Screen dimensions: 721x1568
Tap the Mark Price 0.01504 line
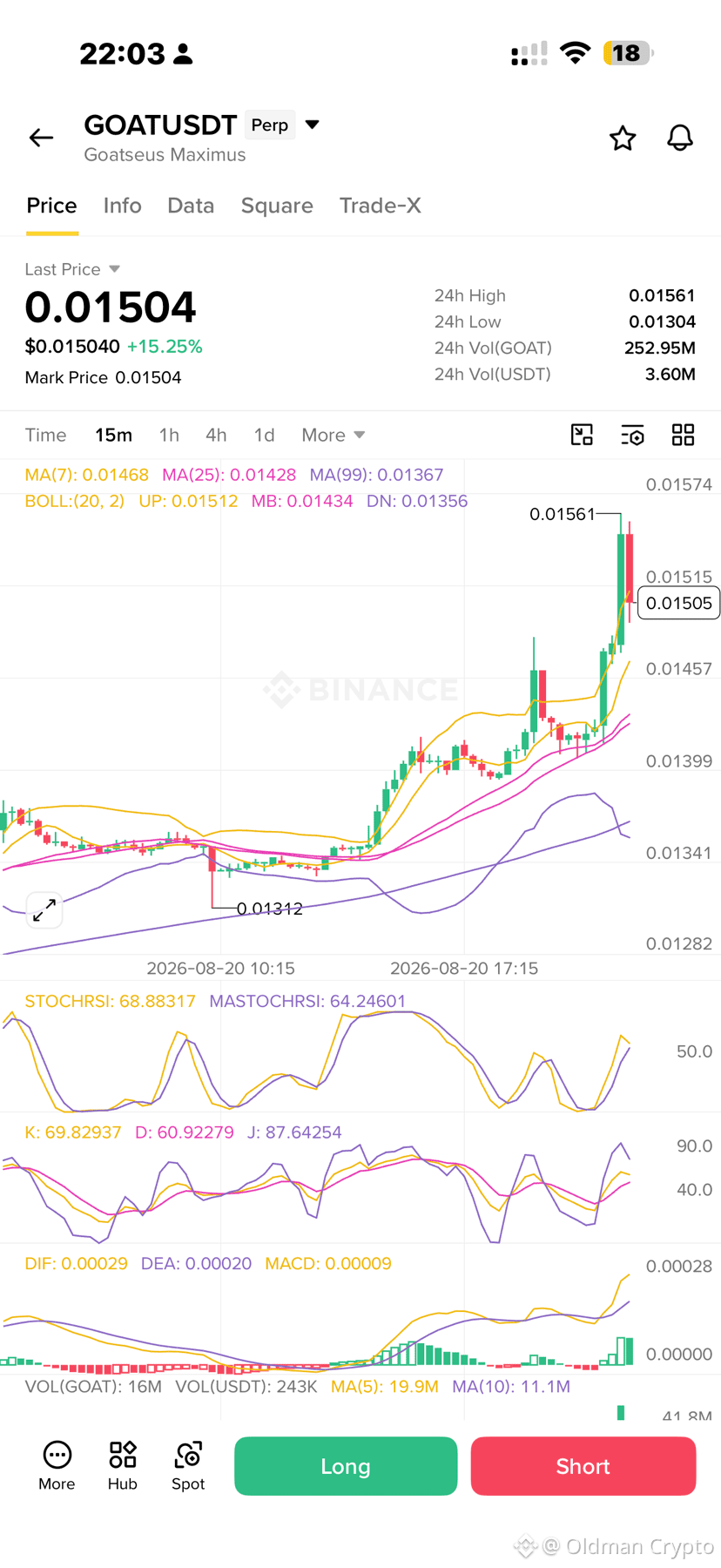tap(104, 377)
